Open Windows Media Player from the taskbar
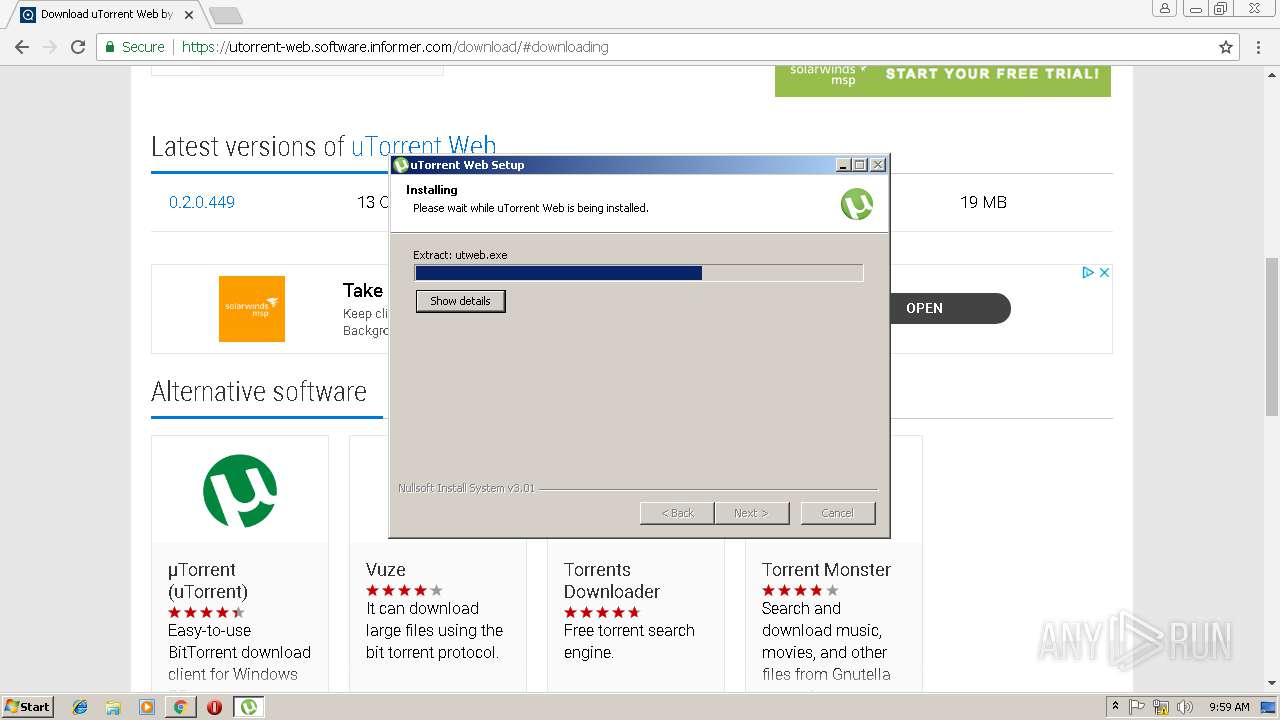The image size is (1280, 720). [147, 707]
